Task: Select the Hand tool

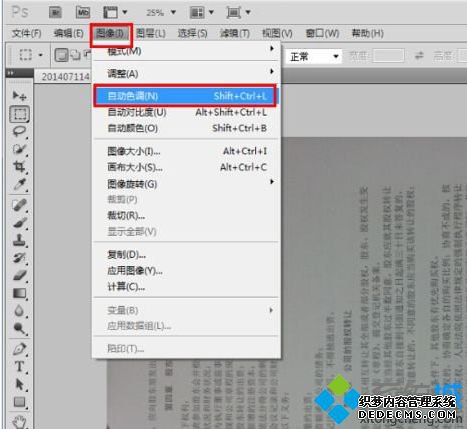Action: pyautogui.click(x=20, y=421)
